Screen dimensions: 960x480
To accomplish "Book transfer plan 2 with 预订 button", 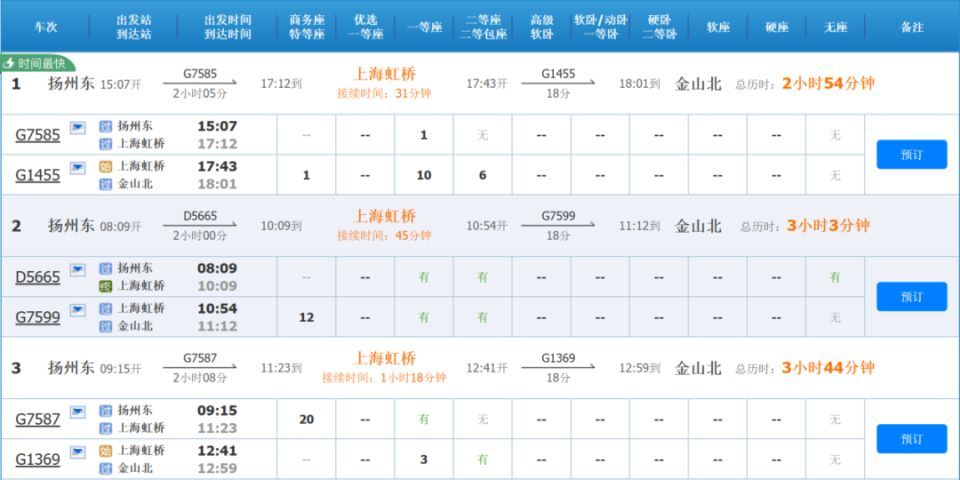I will tap(912, 296).
